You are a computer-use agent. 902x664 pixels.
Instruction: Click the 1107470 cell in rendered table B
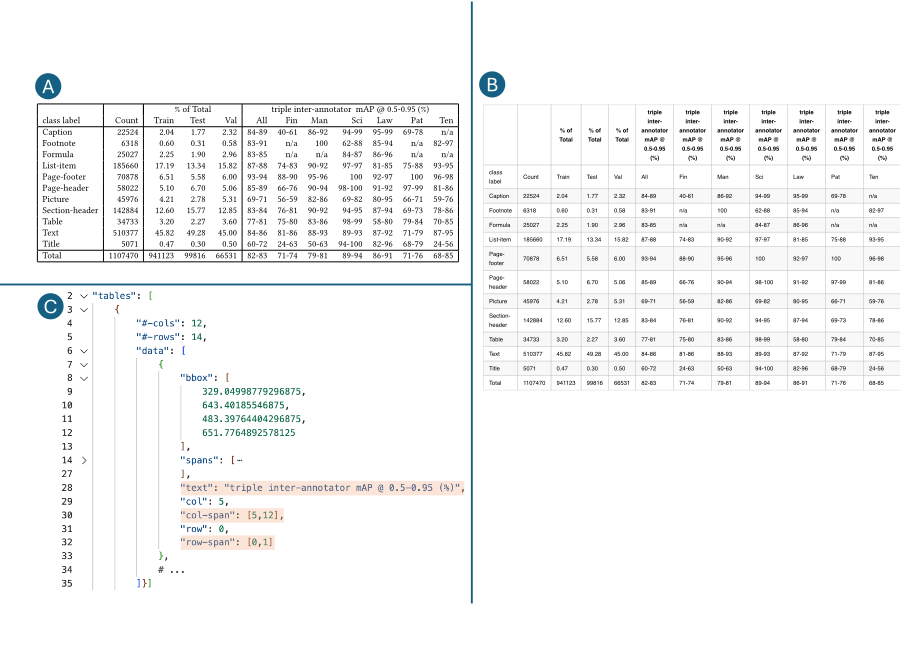tap(534, 383)
